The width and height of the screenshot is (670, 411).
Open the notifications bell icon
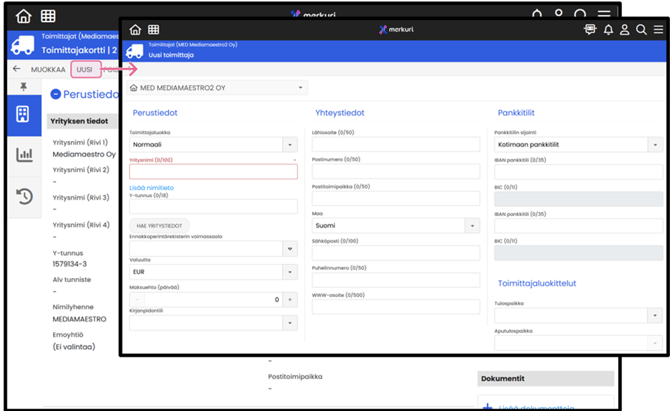608,30
